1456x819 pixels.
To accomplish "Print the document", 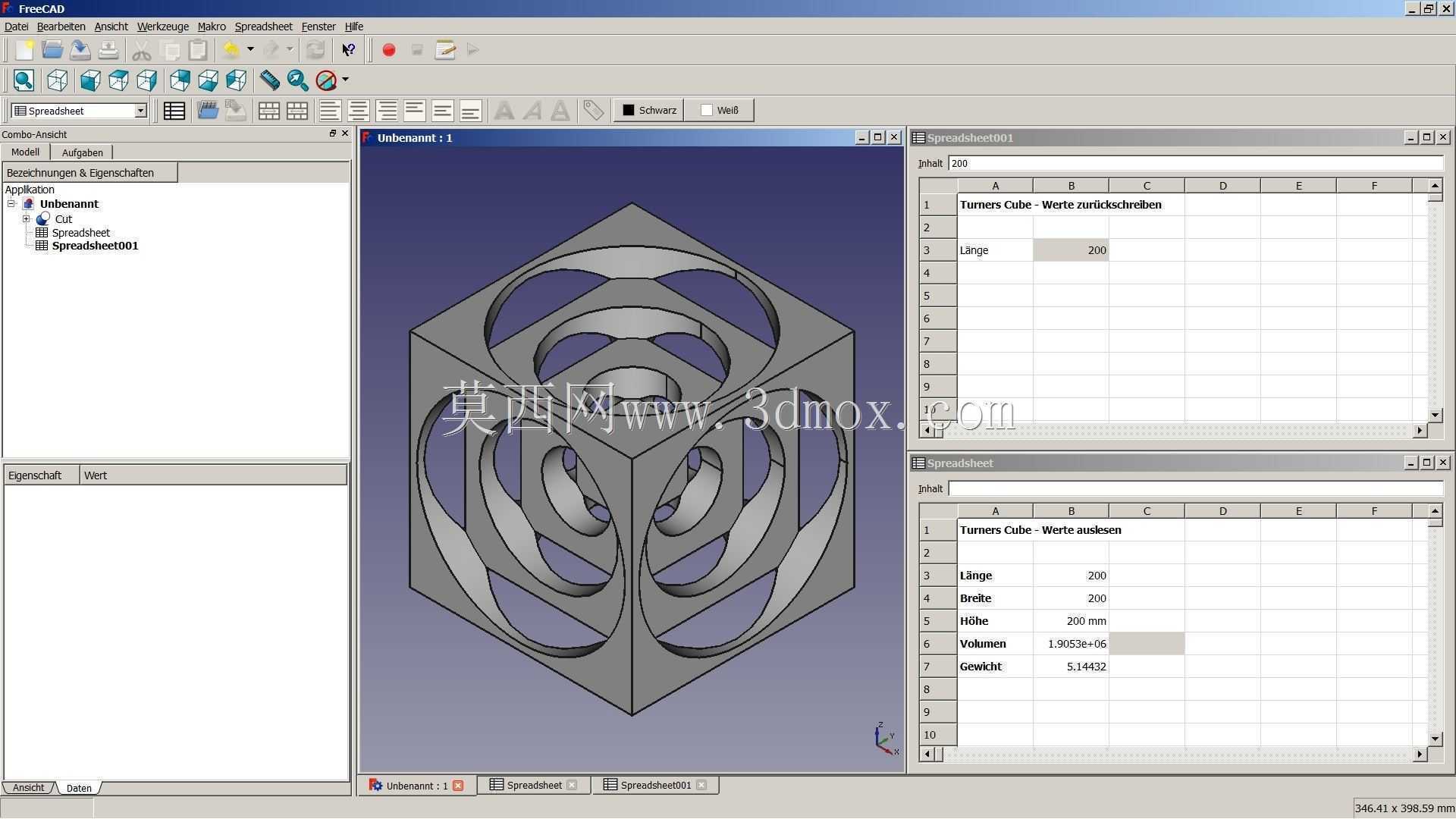I will coord(108,50).
